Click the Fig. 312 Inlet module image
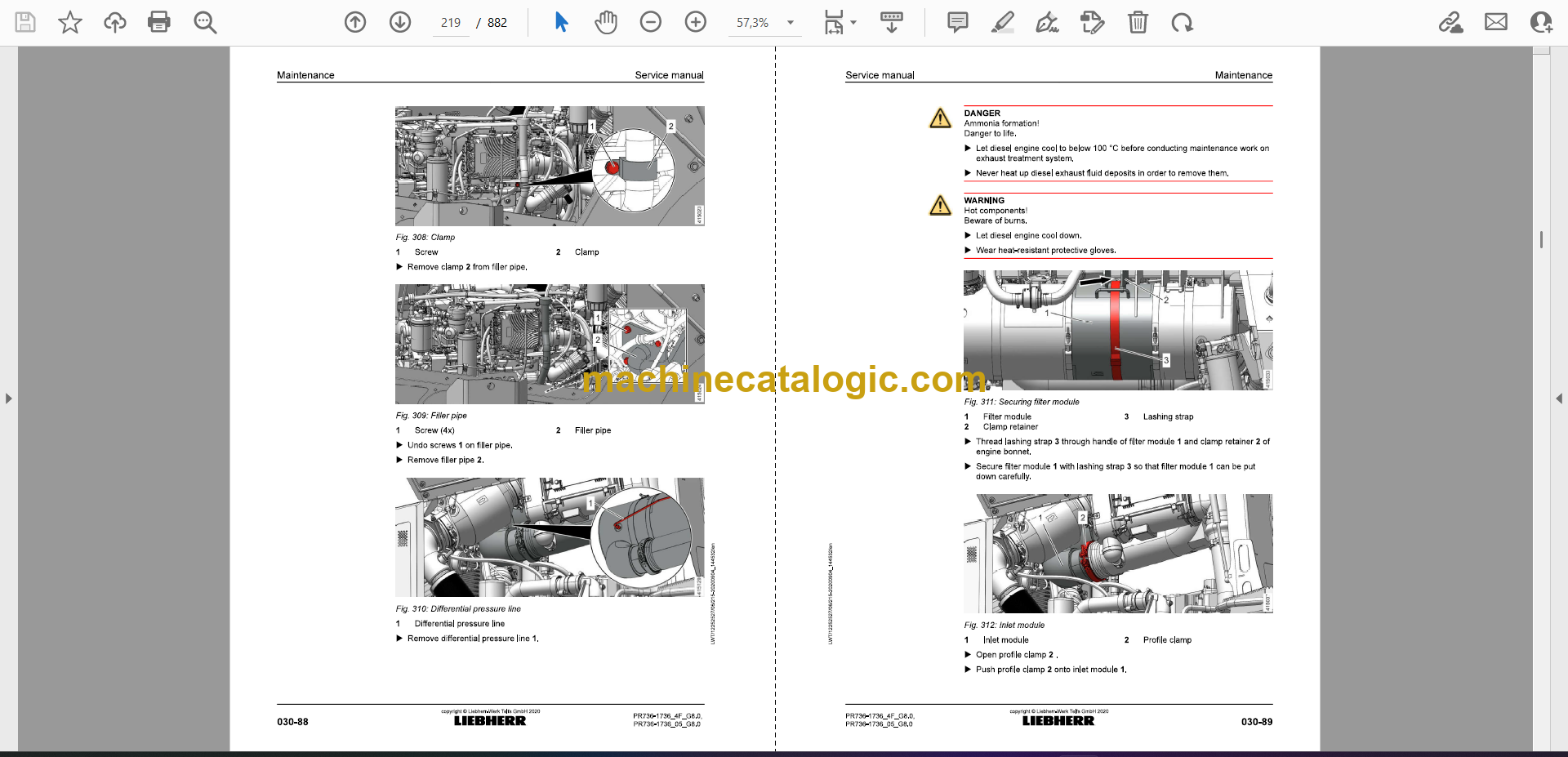The height and width of the screenshot is (757, 1568). (x=1118, y=554)
